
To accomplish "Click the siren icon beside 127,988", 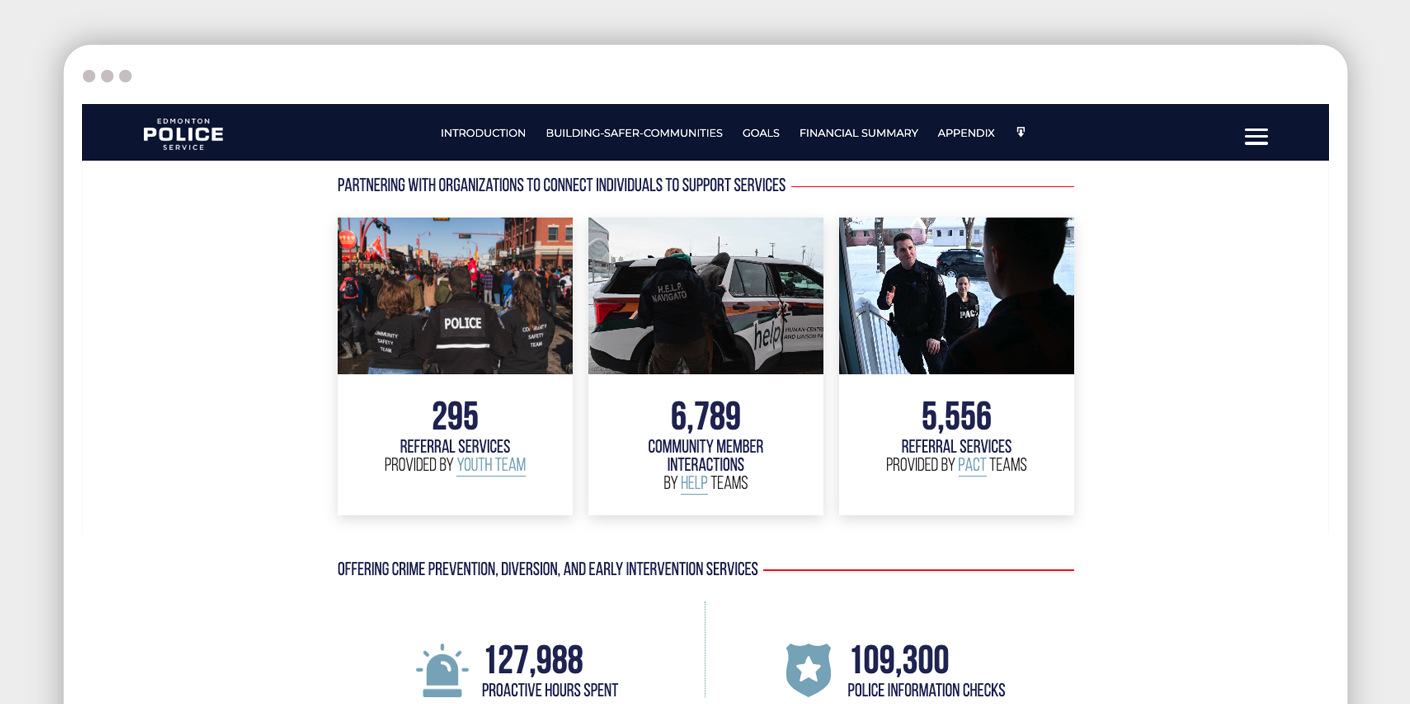I will pyautogui.click(x=441, y=670).
